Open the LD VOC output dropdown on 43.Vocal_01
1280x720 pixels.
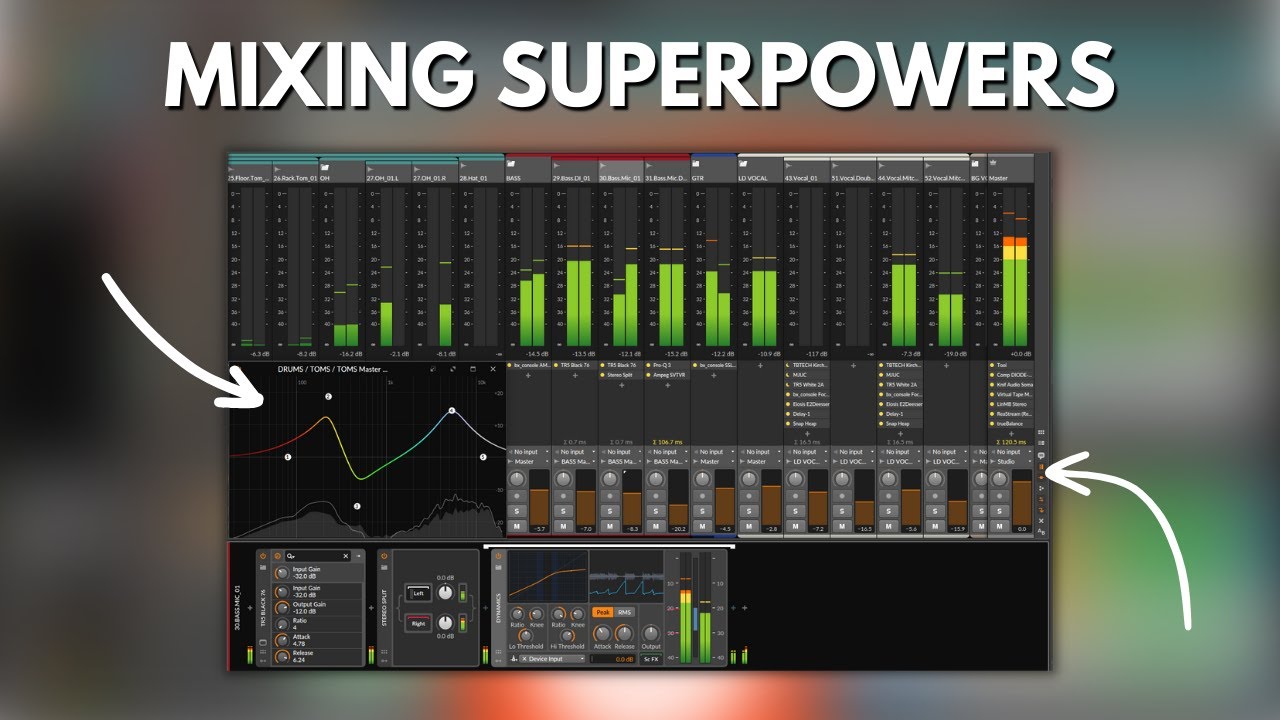tap(807, 462)
